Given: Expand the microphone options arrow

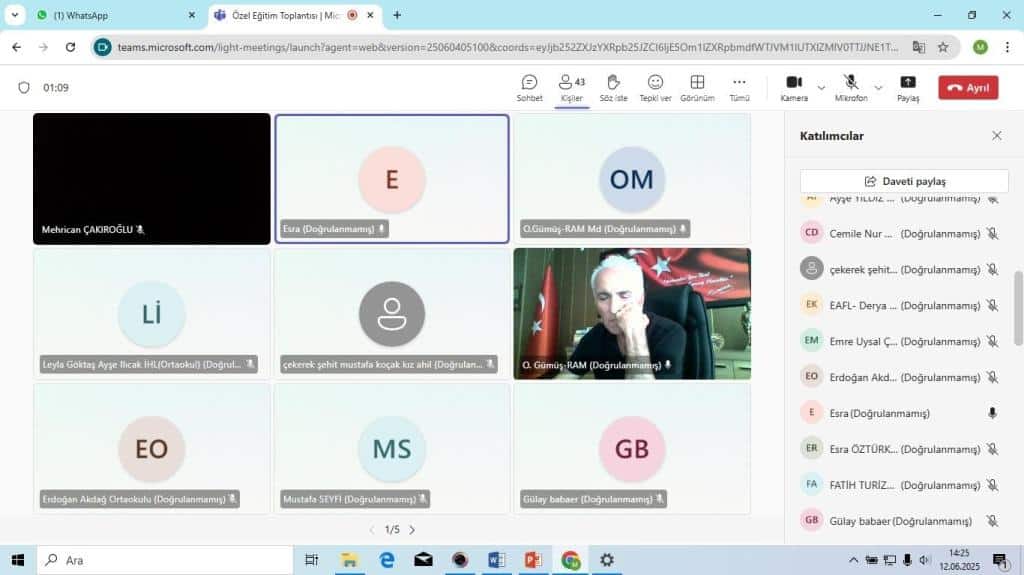Looking at the screenshot, I should 878,88.
